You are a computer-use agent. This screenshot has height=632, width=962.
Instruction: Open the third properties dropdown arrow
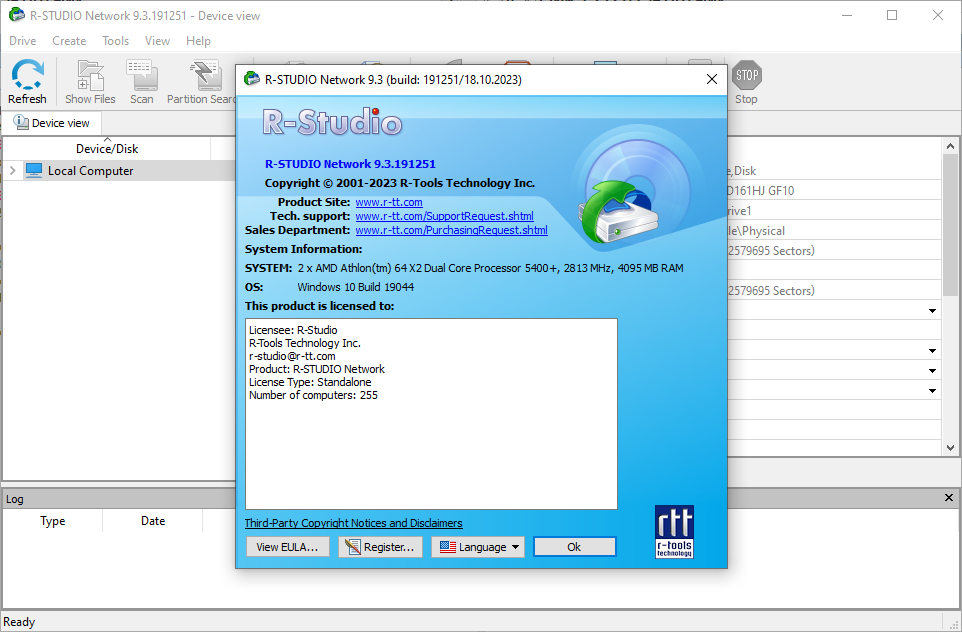click(933, 371)
